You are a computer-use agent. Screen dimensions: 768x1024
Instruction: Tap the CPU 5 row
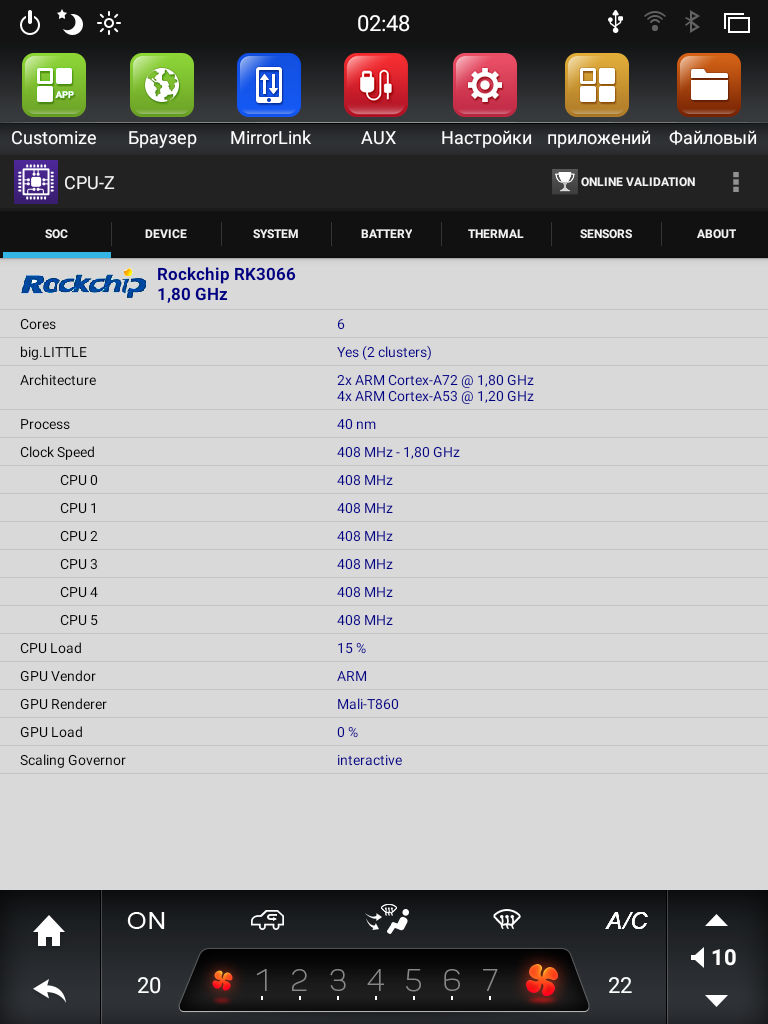384,620
